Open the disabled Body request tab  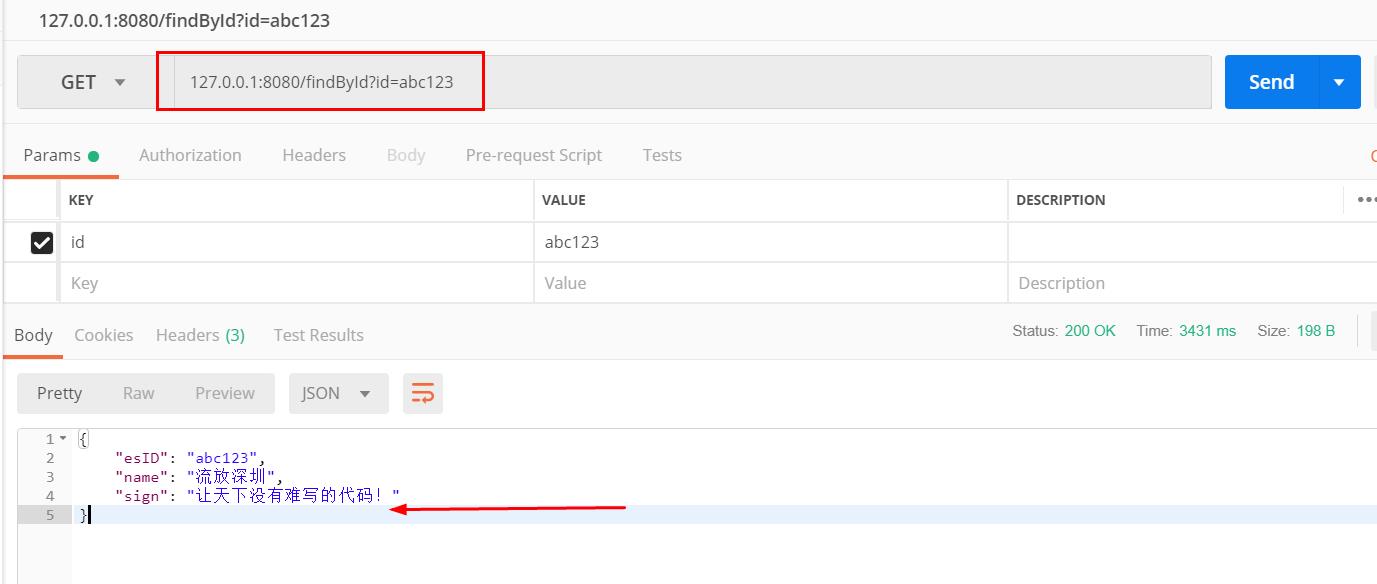click(406, 155)
